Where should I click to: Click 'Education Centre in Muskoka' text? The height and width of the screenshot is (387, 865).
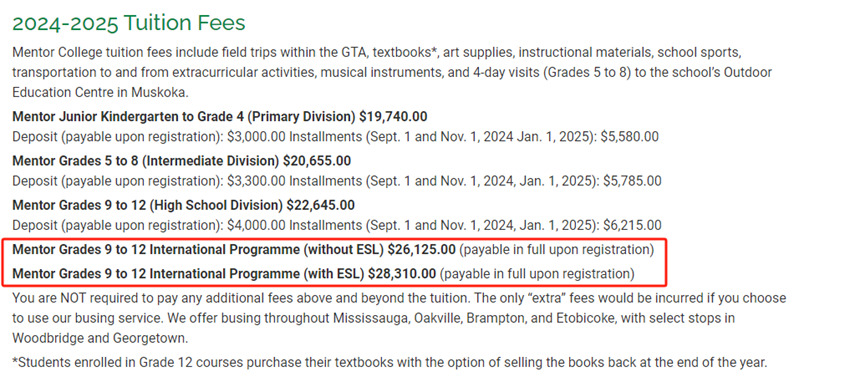[100, 93]
